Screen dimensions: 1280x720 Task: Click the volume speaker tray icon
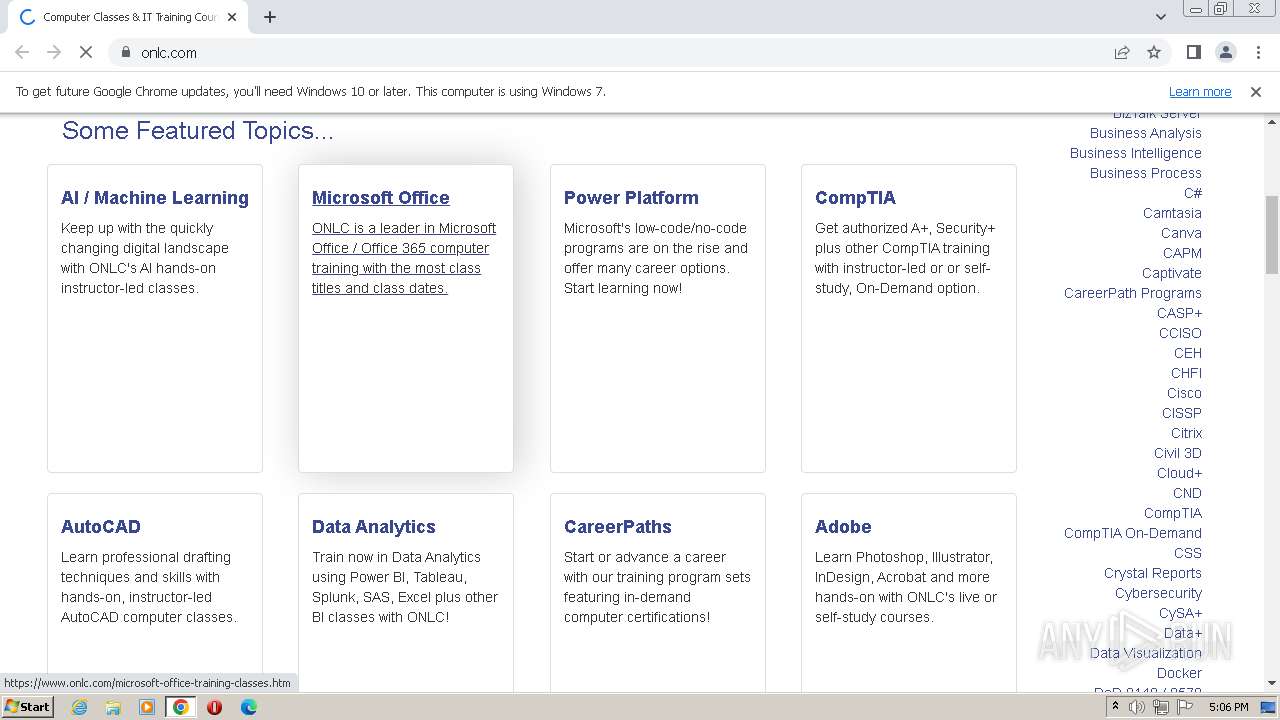pos(1137,707)
